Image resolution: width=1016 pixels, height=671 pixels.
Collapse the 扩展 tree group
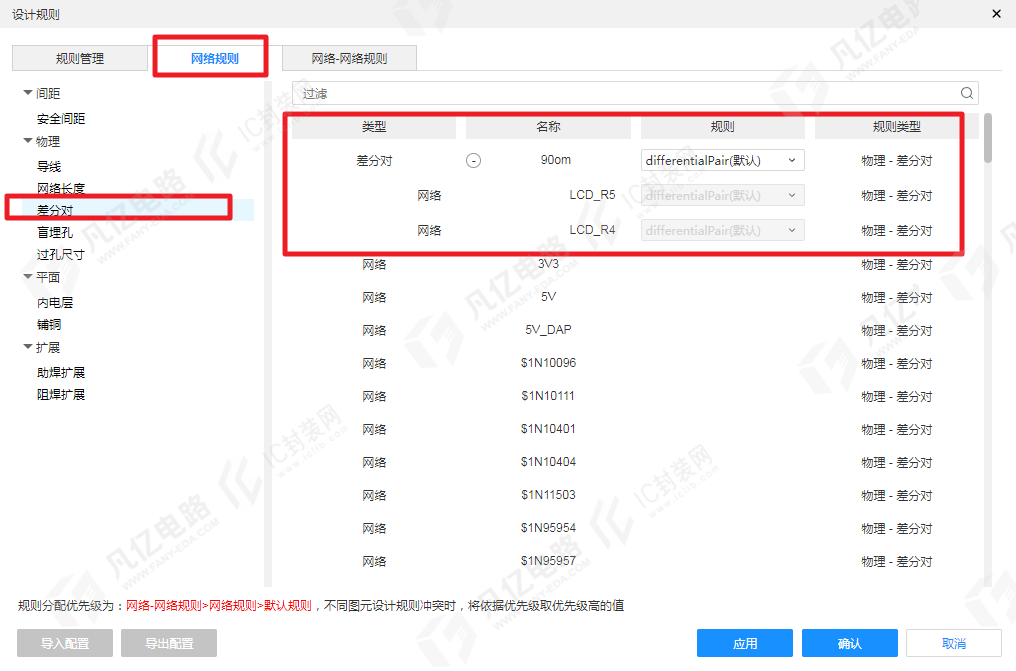[28, 347]
